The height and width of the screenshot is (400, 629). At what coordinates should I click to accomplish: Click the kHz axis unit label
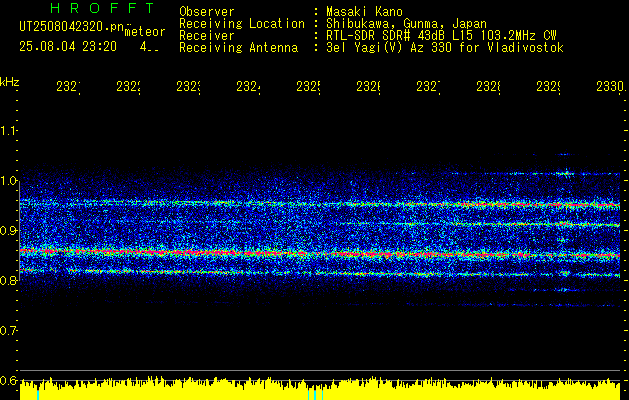9,82
